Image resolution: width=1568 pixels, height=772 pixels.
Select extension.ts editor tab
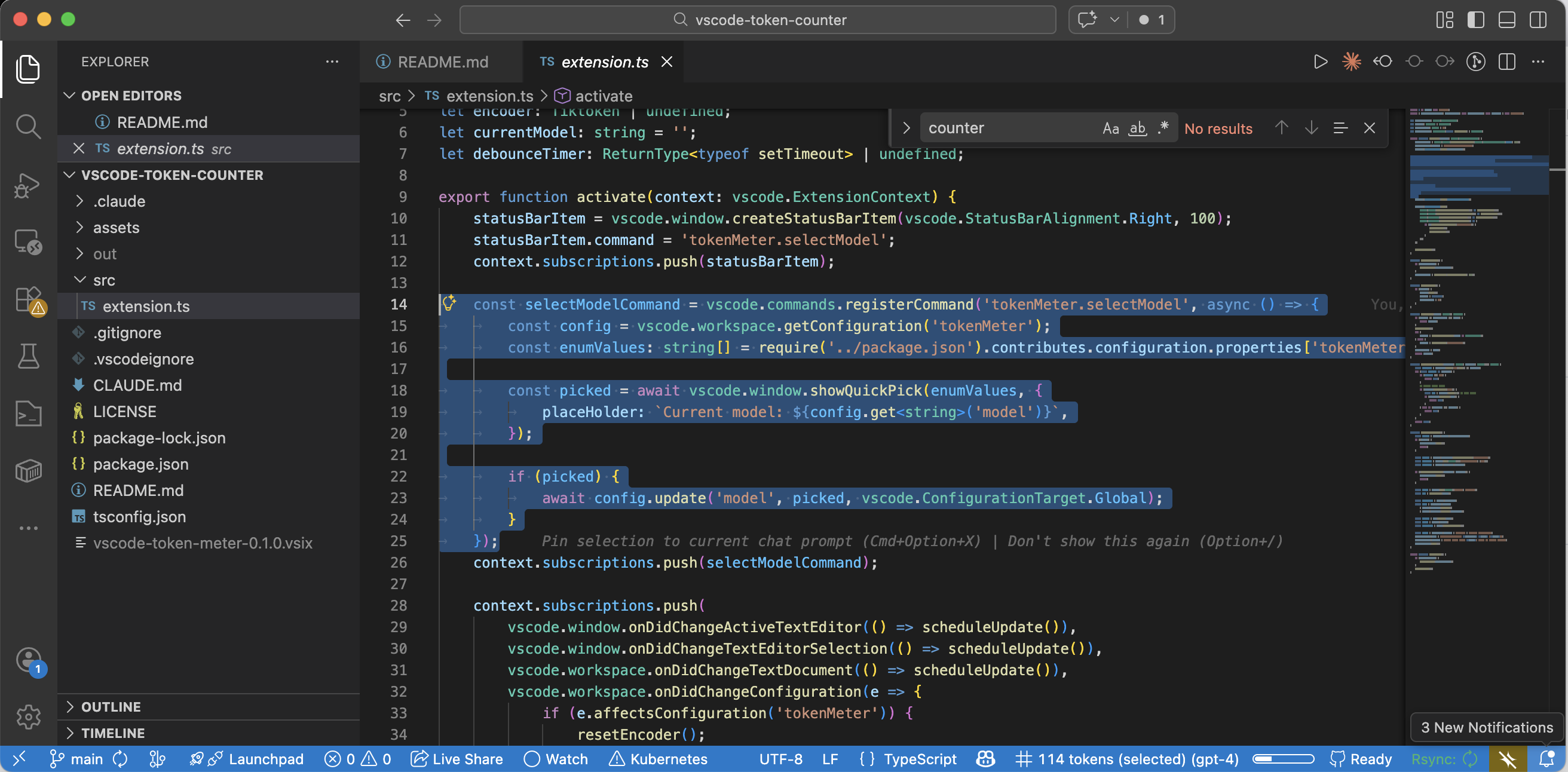click(x=602, y=62)
